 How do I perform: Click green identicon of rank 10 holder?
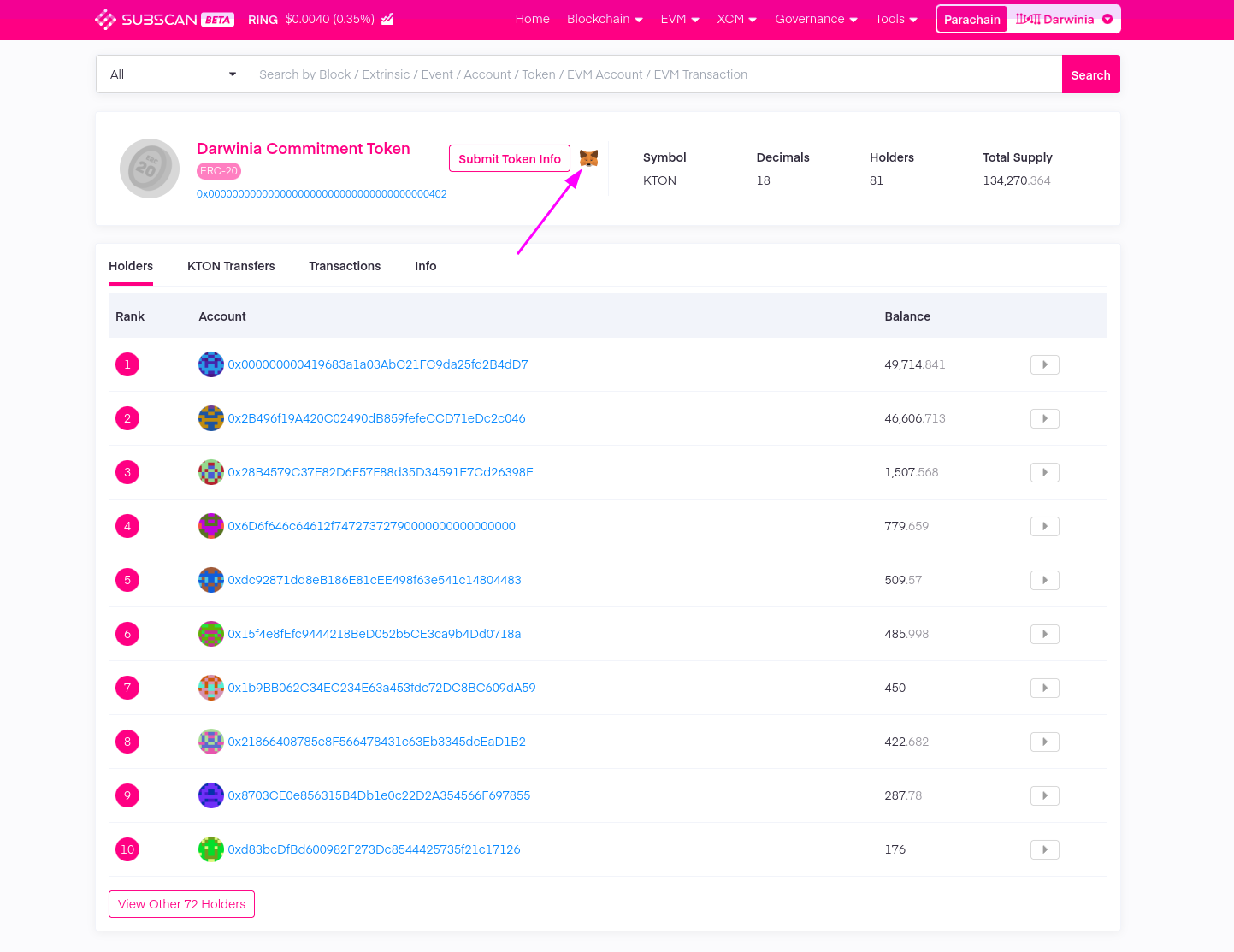tap(210, 849)
